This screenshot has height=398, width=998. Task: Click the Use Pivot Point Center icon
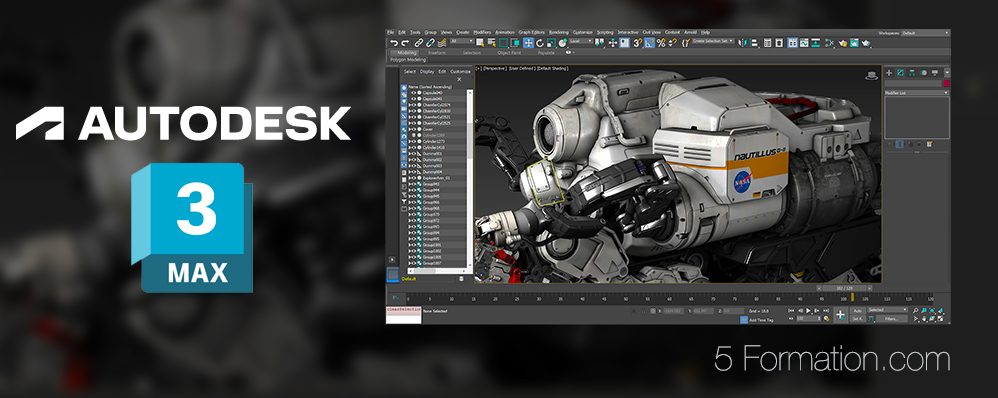(x=599, y=43)
